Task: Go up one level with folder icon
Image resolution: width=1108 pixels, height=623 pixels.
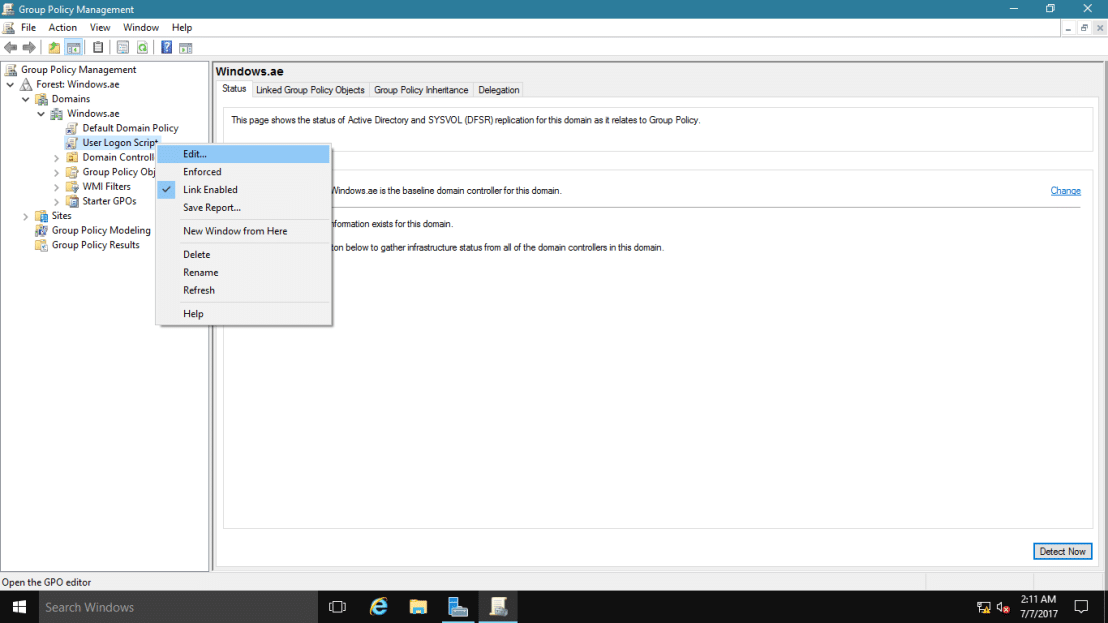Action: [x=54, y=47]
